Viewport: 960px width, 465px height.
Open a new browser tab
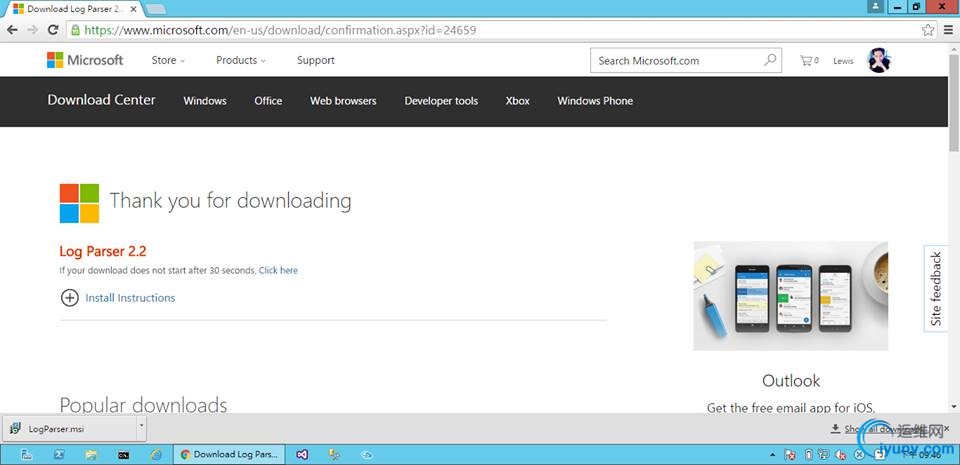click(x=156, y=9)
